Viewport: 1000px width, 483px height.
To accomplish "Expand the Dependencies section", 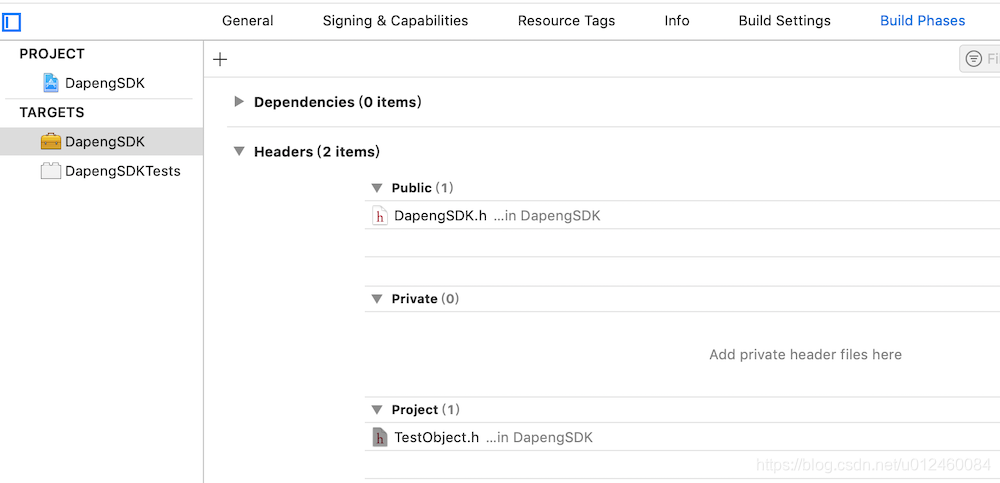I will 239,102.
